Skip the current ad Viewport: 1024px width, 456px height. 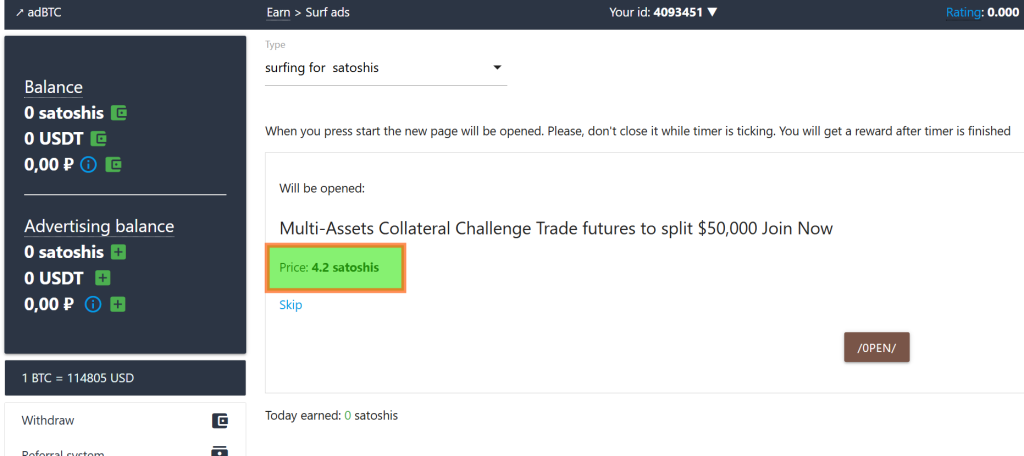291,305
